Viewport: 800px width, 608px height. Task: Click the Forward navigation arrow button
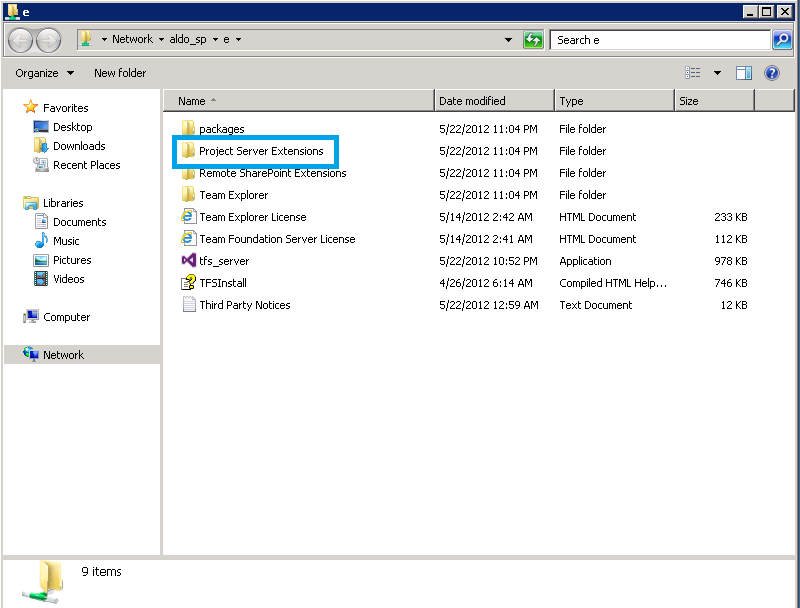48,40
